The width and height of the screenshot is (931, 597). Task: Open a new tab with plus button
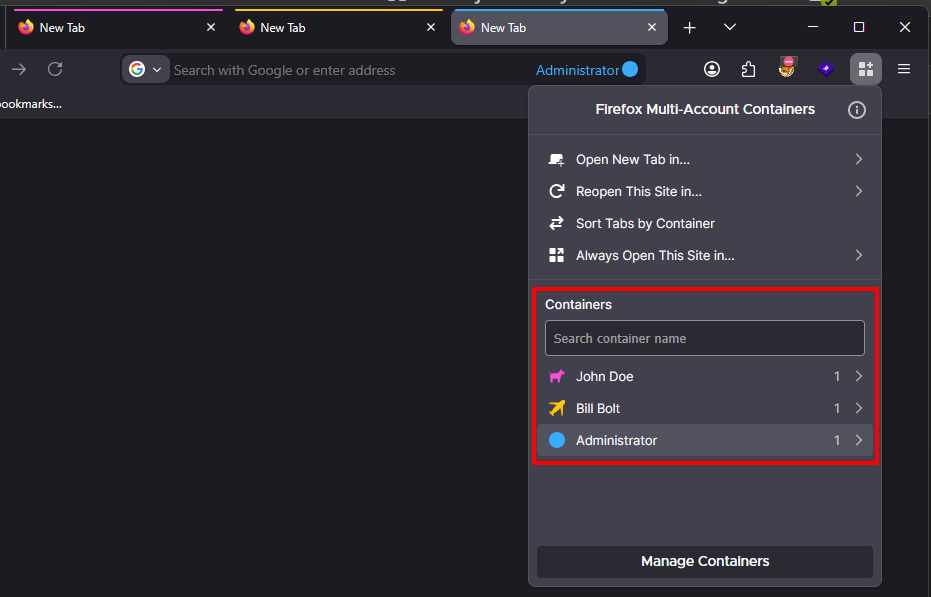coord(689,28)
